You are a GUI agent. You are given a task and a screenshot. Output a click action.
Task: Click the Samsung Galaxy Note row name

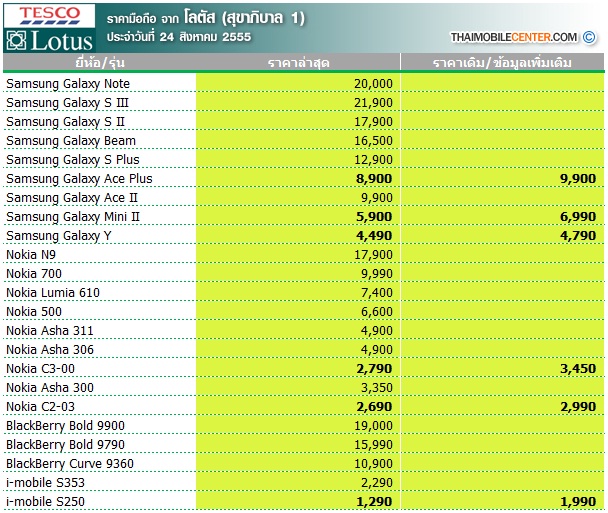coord(68,84)
